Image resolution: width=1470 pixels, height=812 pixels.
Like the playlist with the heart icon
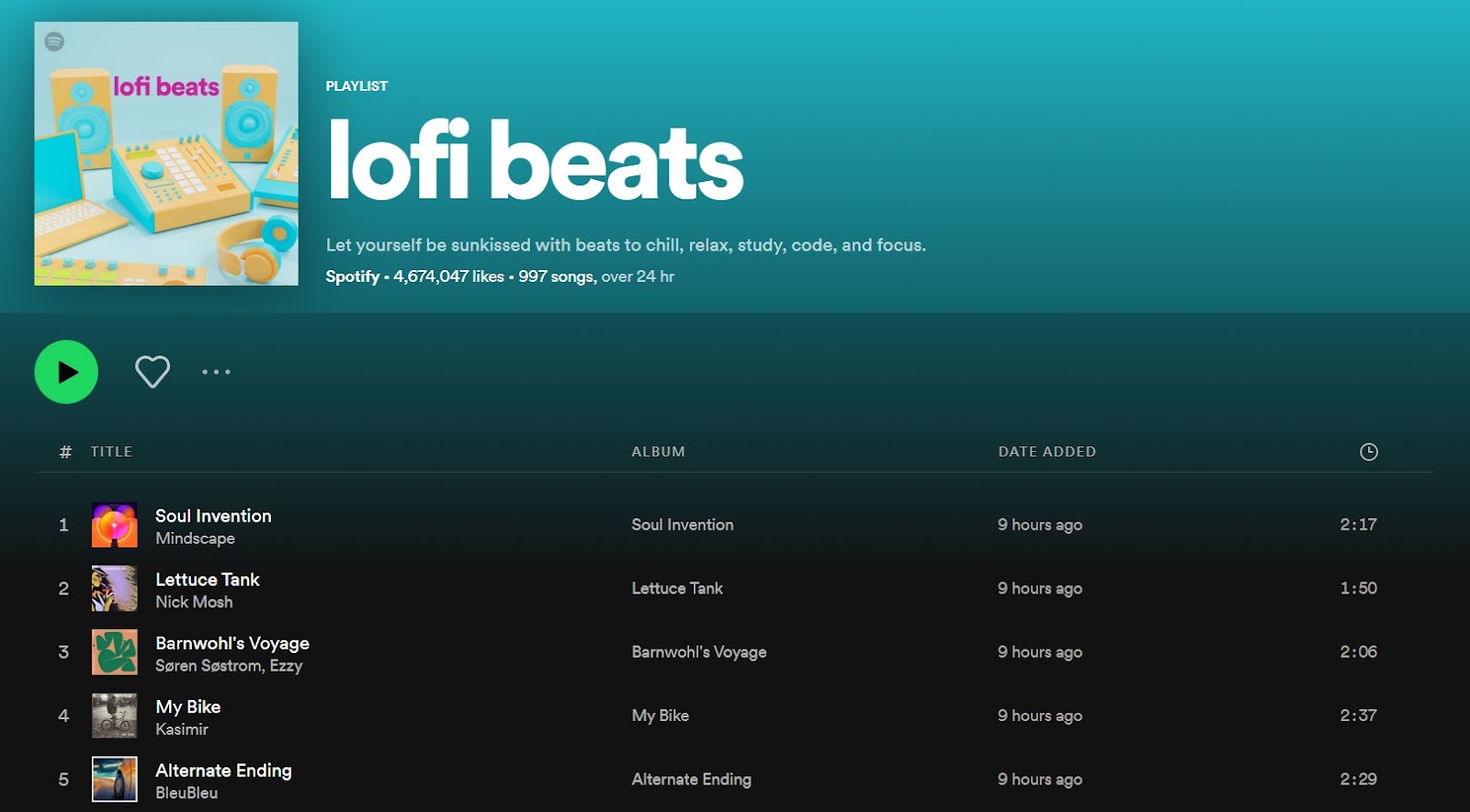tap(153, 372)
